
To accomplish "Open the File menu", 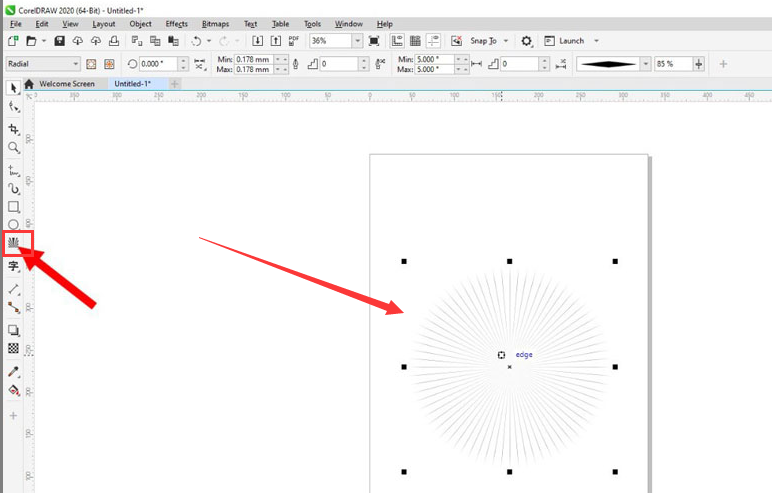I will tap(15, 24).
